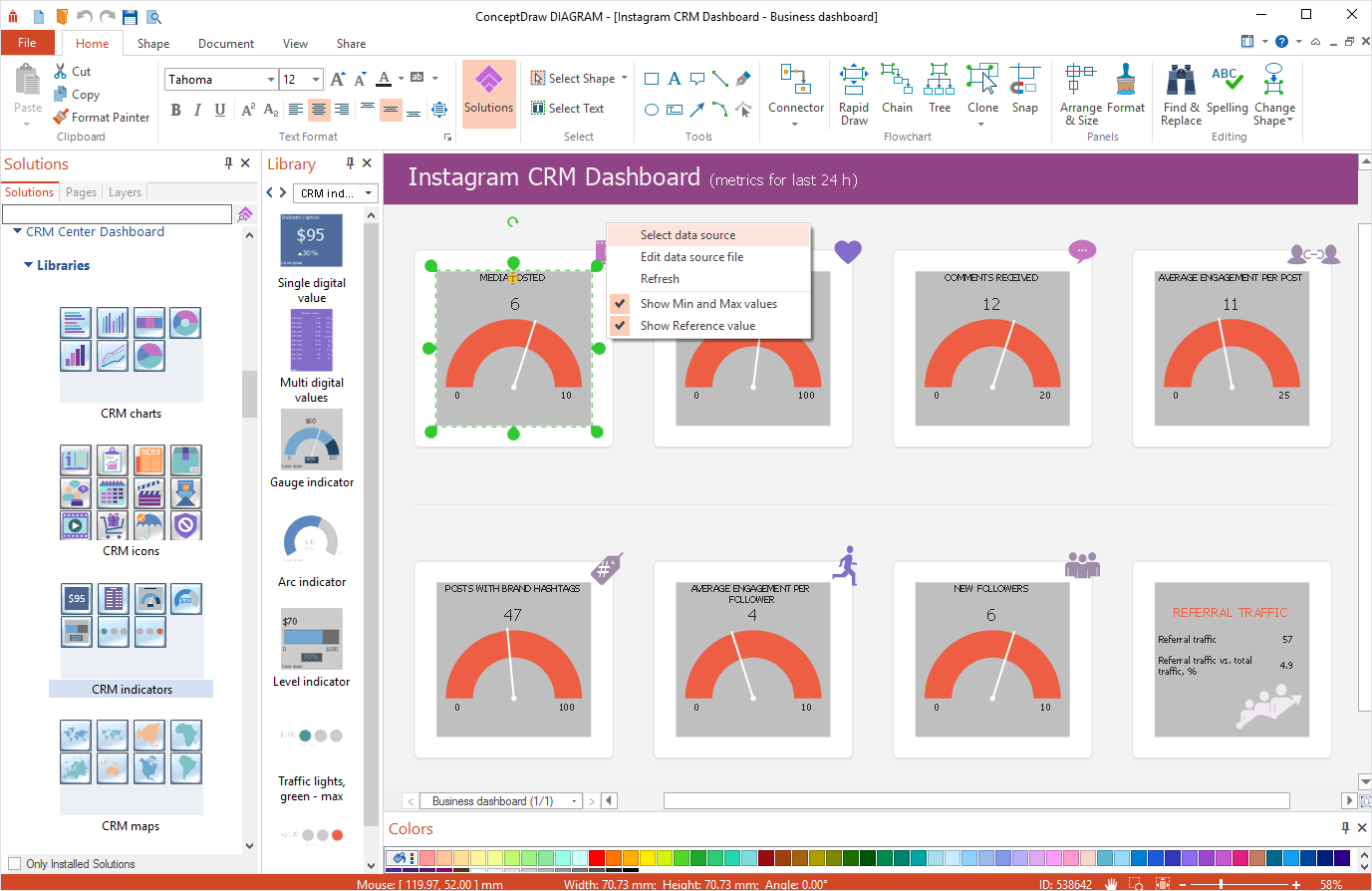This screenshot has height=891, width=1372.
Task: Select the text tool in Tools
Action: tap(675, 79)
